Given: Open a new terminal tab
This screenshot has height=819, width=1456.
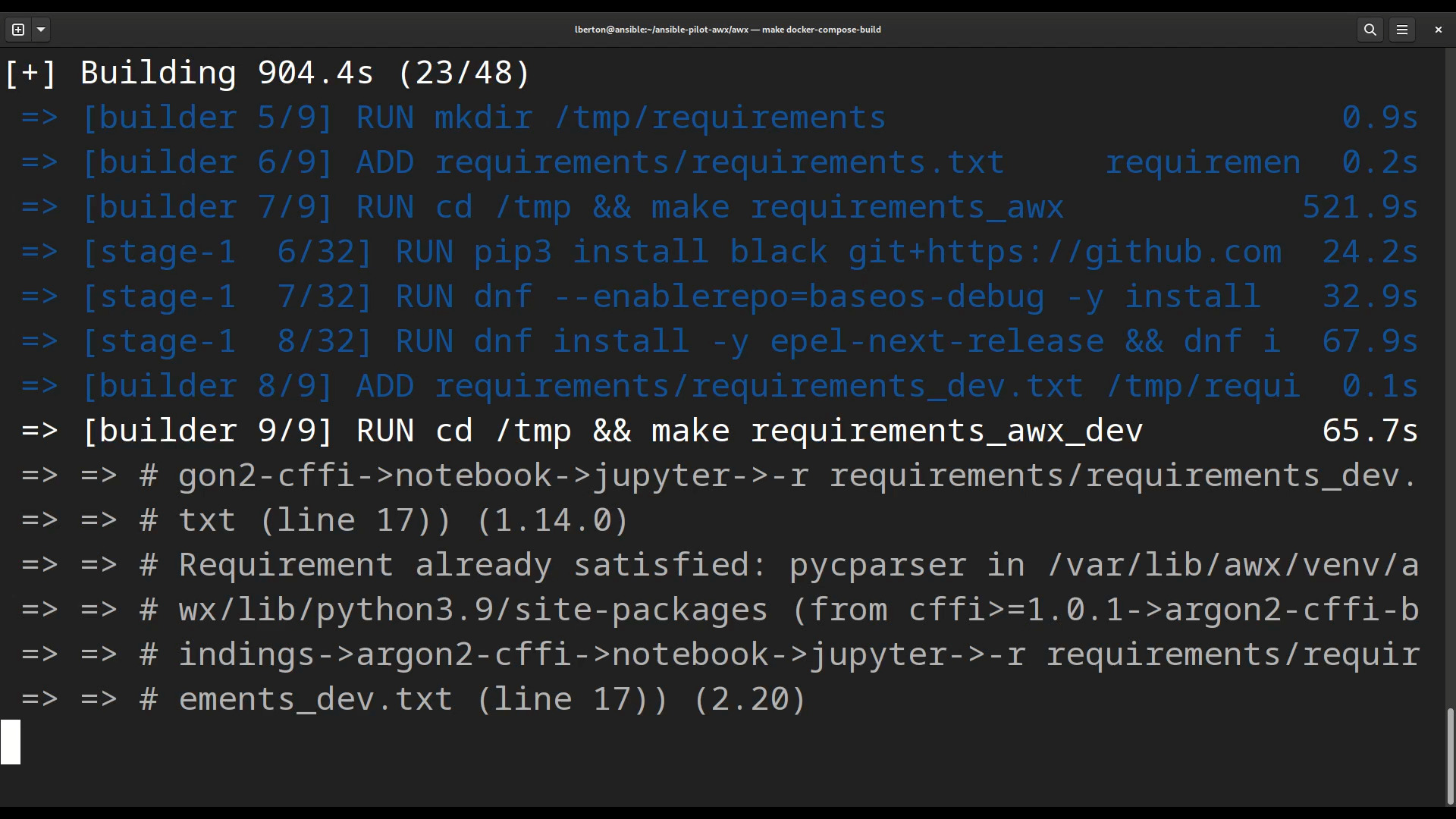Looking at the screenshot, I should pyautogui.click(x=18, y=30).
